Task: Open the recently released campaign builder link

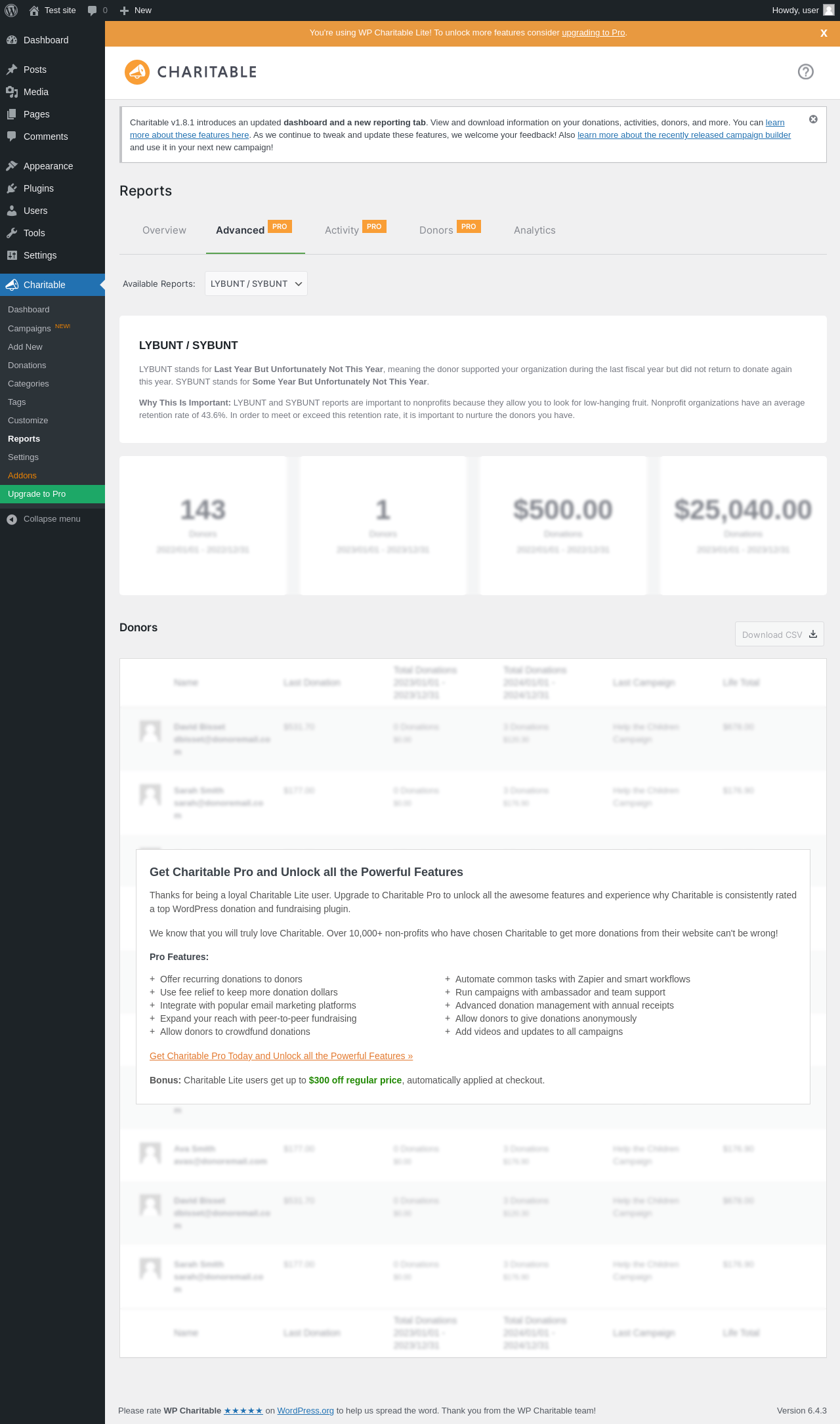Action: [x=684, y=135]
